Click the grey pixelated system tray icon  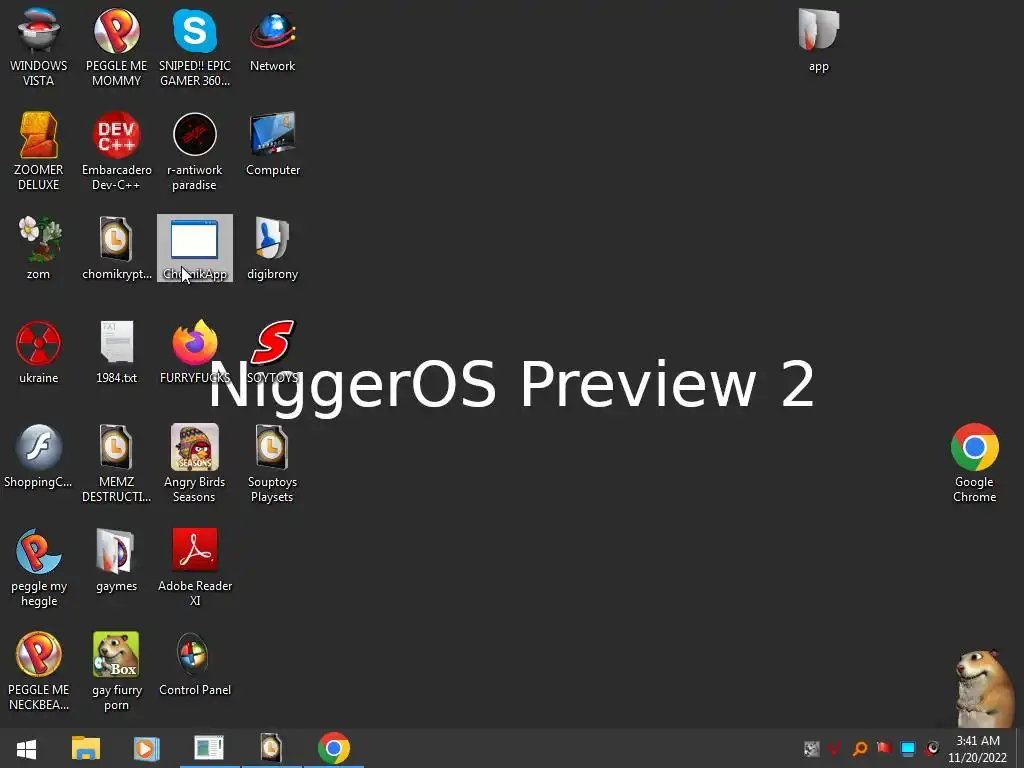pyautogui.click(x=811, y=749)
